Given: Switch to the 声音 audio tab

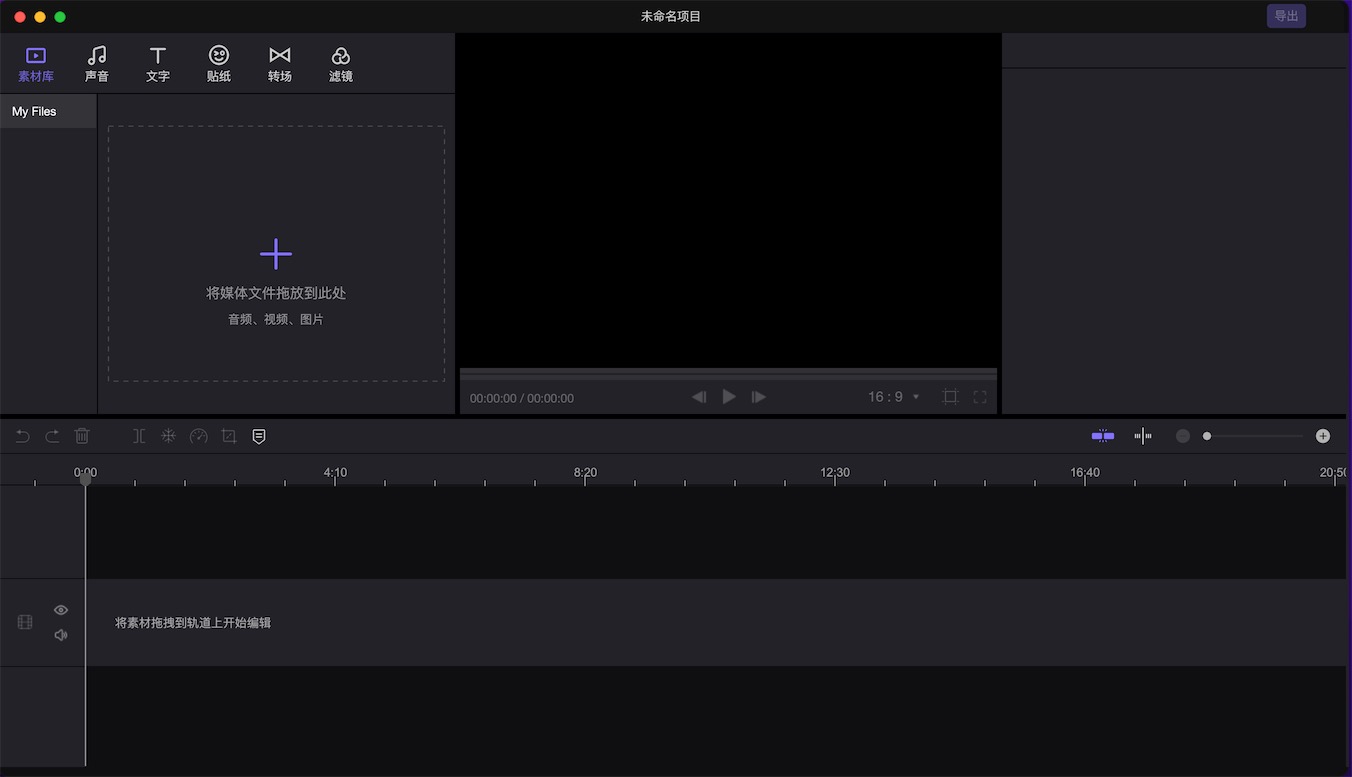Looking at the screenshot, I should [97, 64].
